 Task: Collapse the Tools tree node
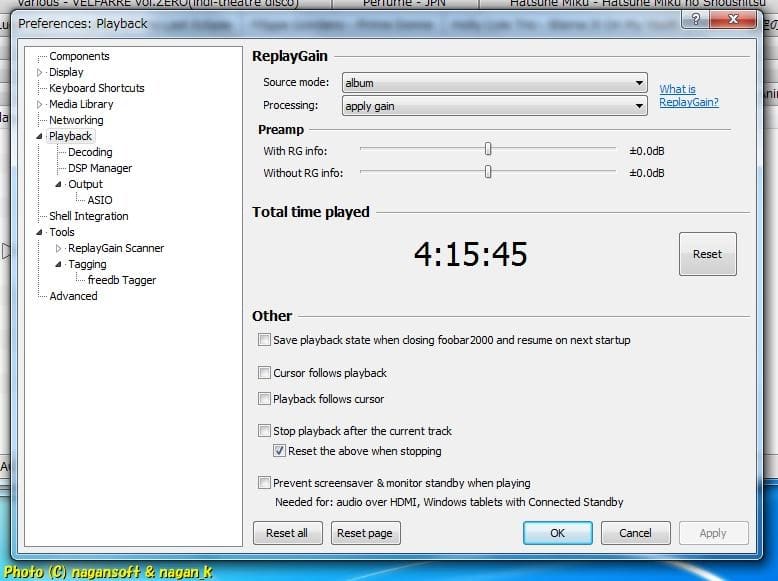(40, 233)
